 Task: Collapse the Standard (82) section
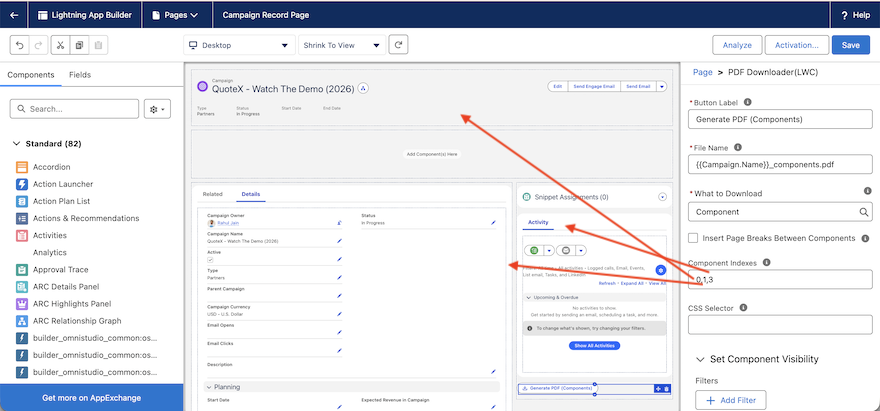coord(16,144)
